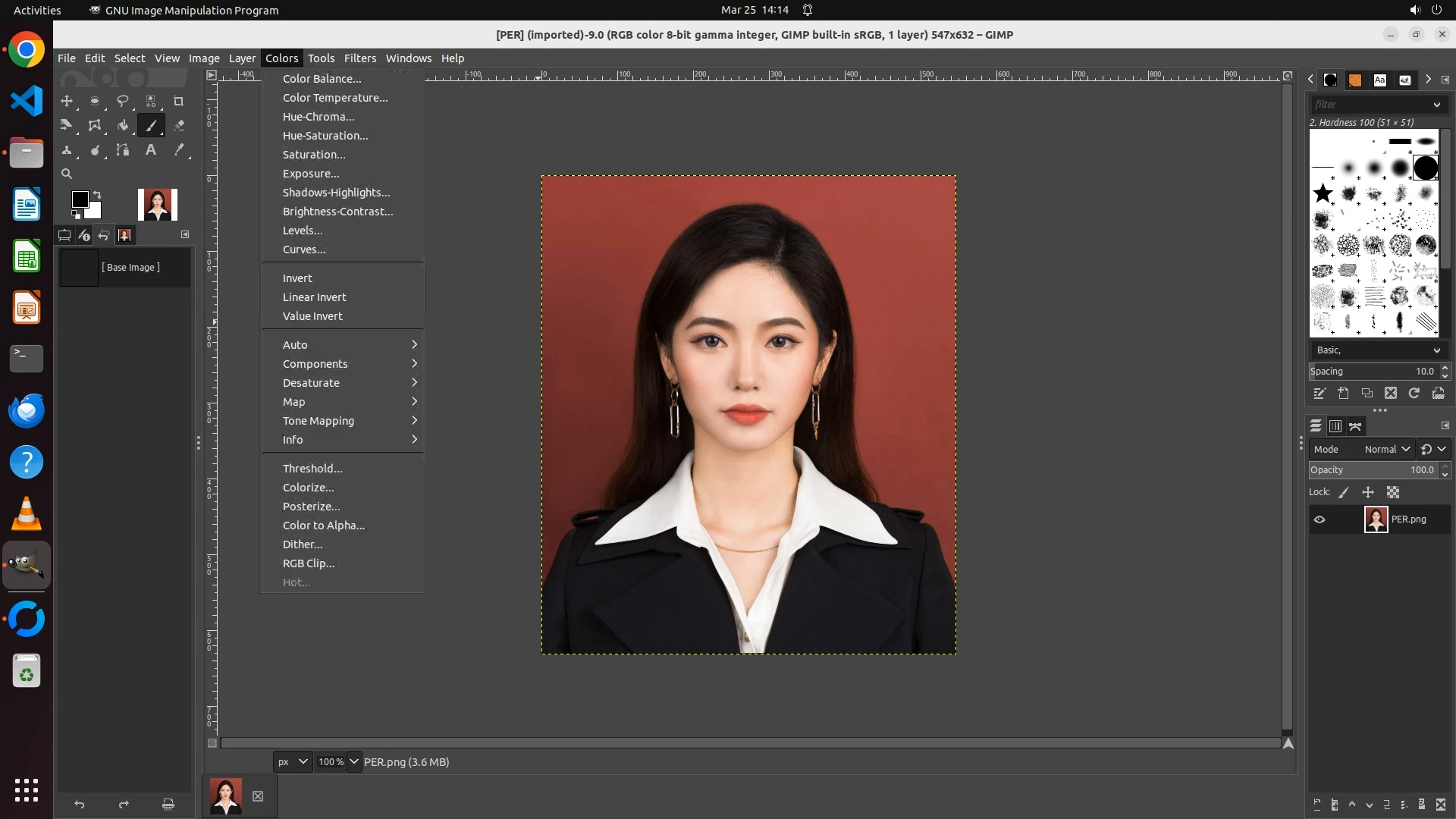1456x819 pixels.
Task: Select the Crop tool
Action: click(x=179, y=101)
